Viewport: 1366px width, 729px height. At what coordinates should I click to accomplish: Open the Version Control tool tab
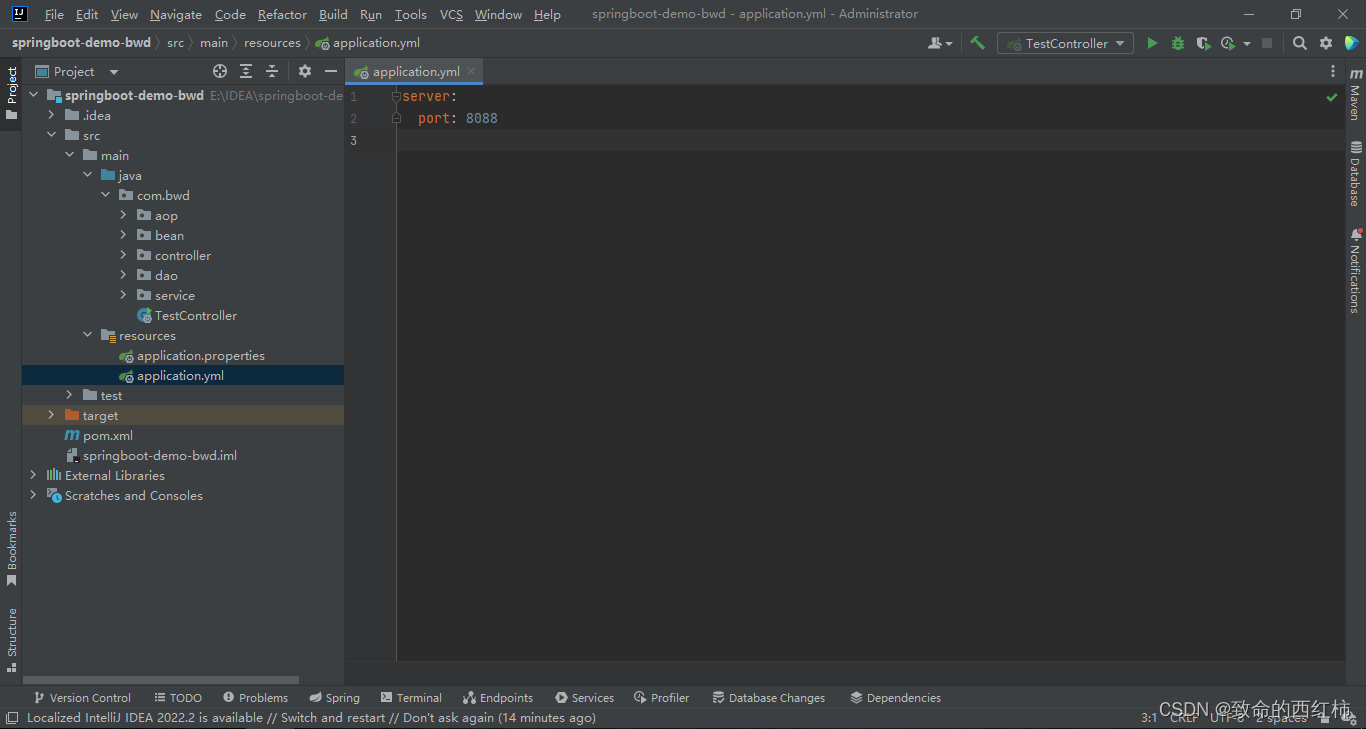(82, 698)
